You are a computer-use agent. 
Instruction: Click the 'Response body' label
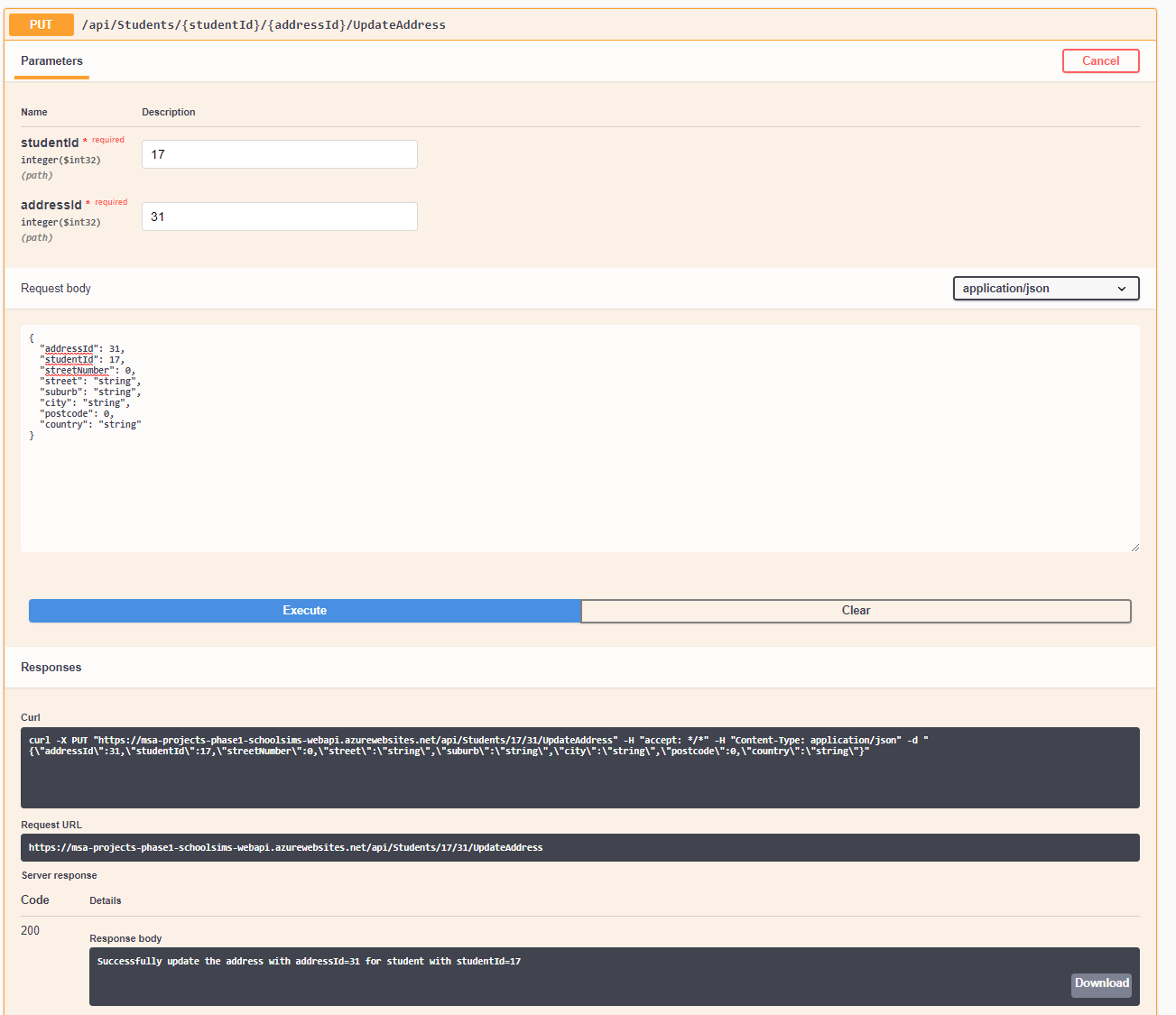(126, 938)
